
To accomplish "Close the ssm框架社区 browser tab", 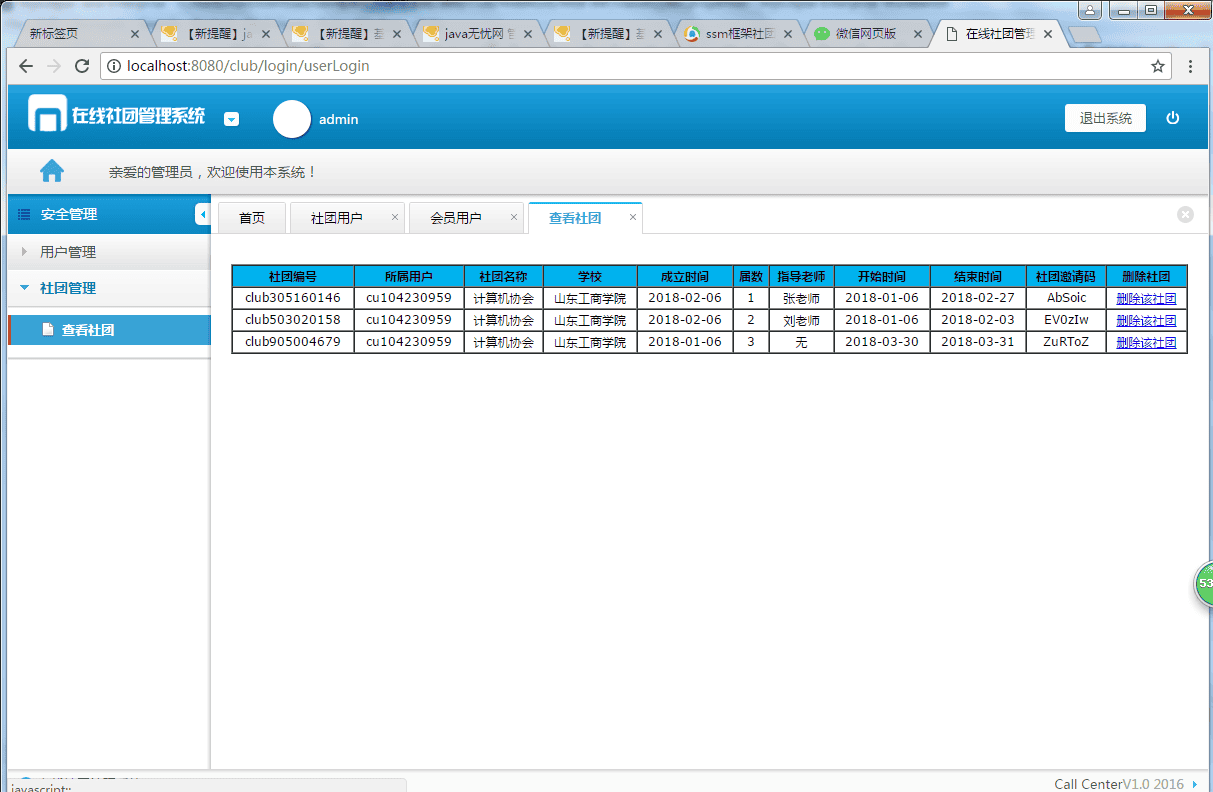I will tap(788, 33).
